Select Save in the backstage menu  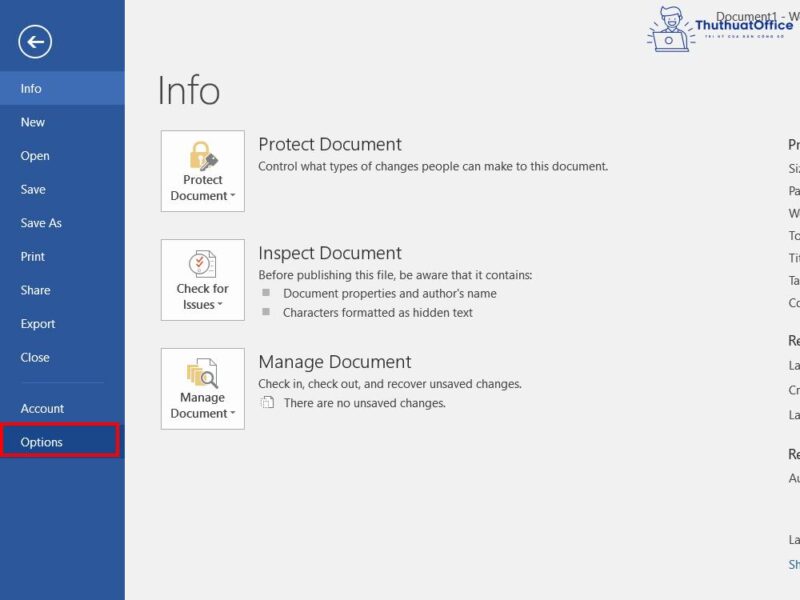[33, 189]
